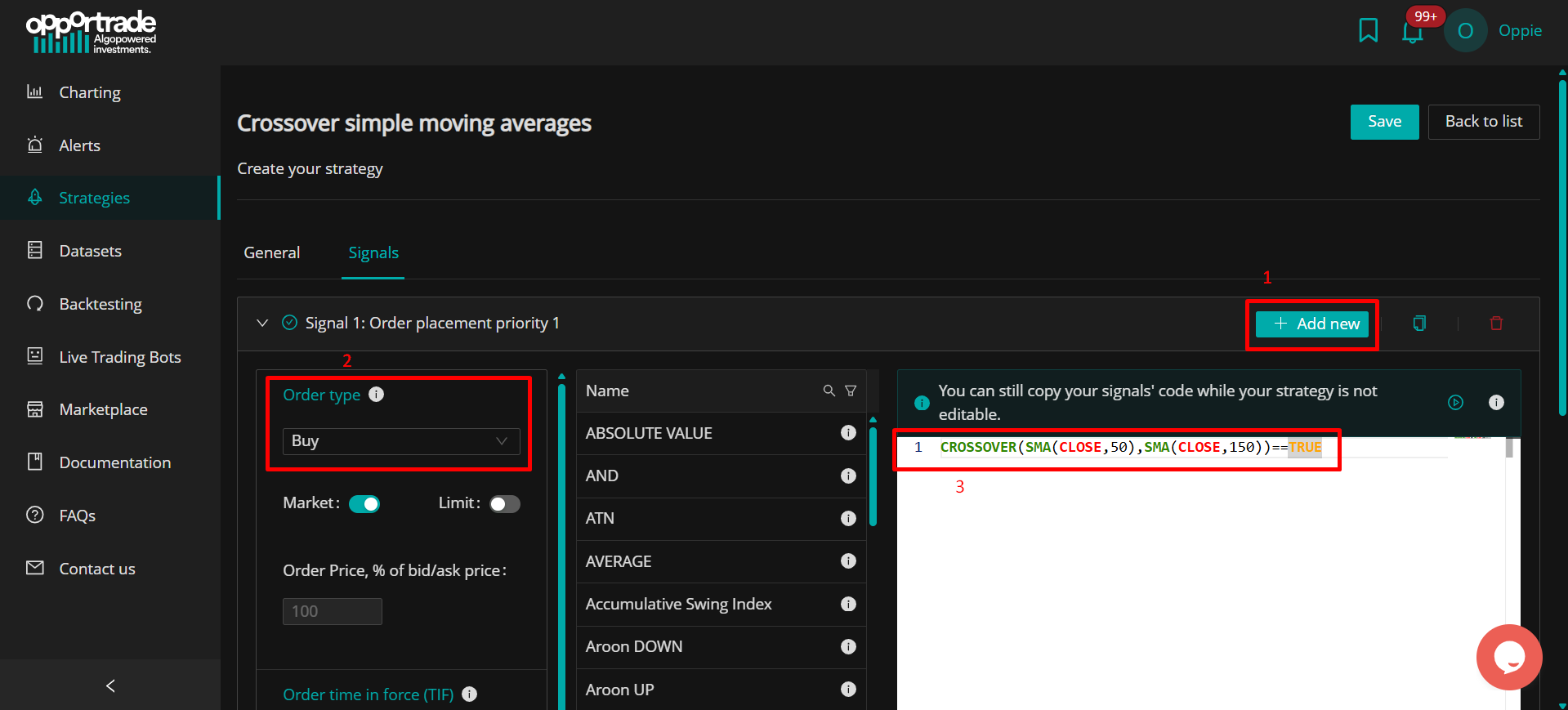
Task: Show info for ATN function
Action: [x=848, y=518]
